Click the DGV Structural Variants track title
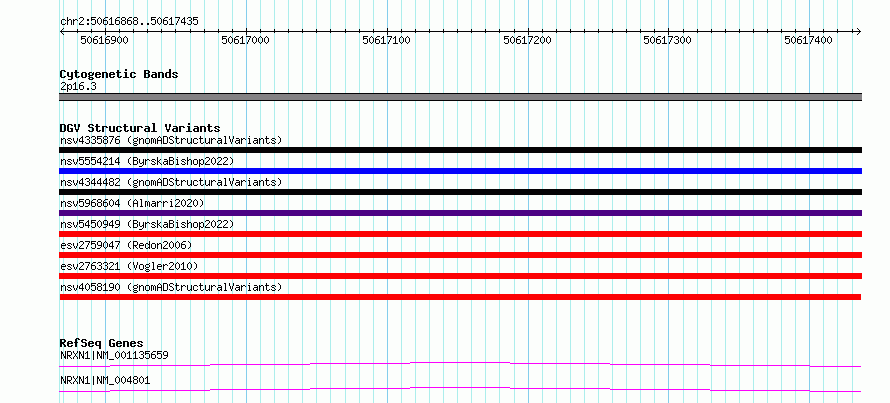The height and width of the screenshot is (403, 890). pos(140,128)
